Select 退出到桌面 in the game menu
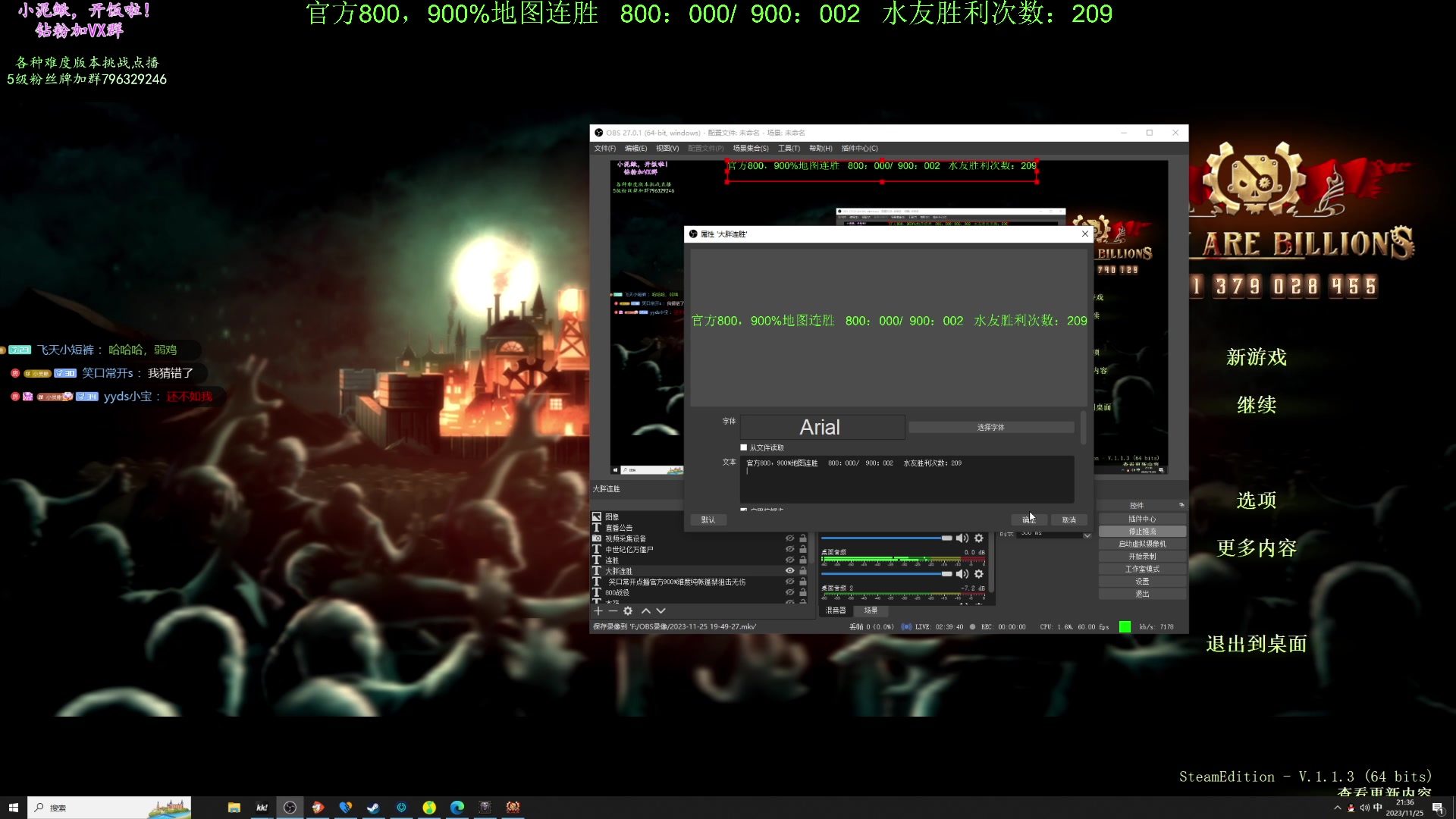This screenshot has width=1456, height=819. (x=1257, y=644)
